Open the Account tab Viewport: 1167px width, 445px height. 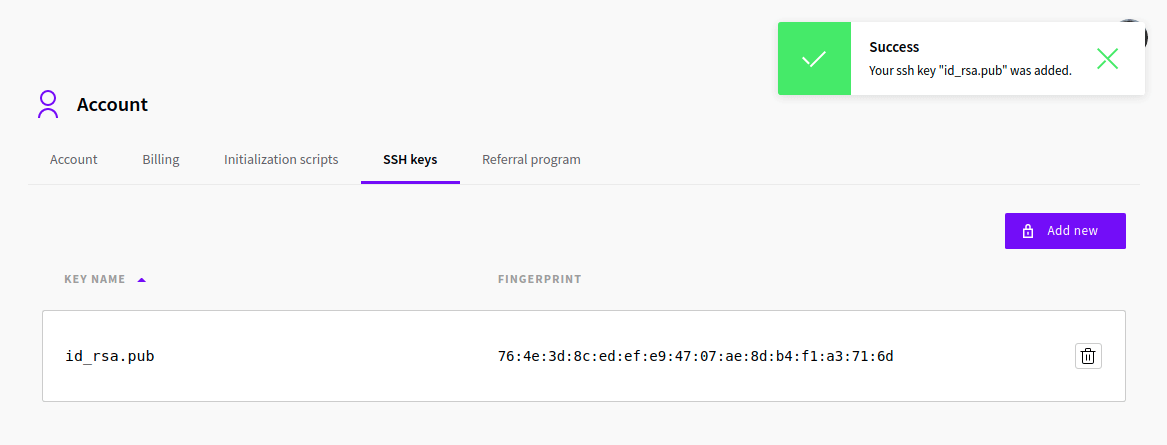tap(74, 160)
